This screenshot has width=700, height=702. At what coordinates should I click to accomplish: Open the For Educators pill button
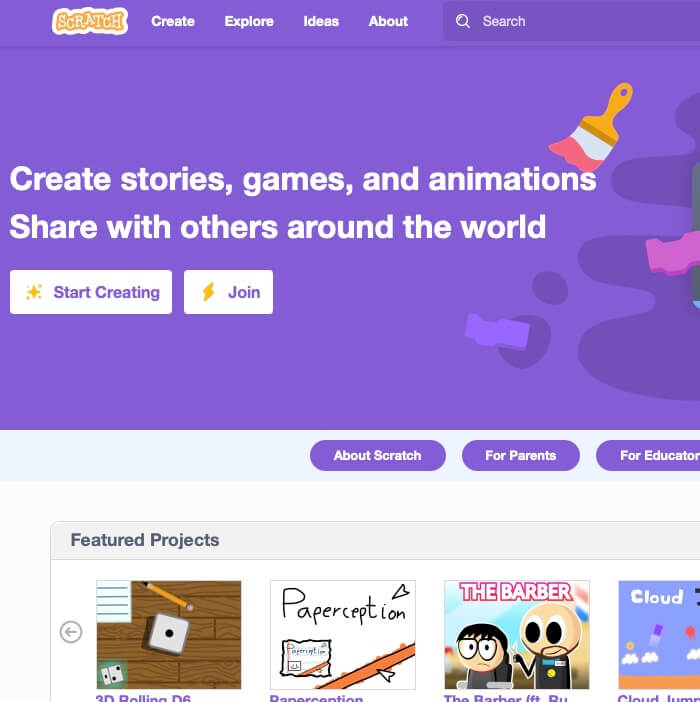[648, 455]
